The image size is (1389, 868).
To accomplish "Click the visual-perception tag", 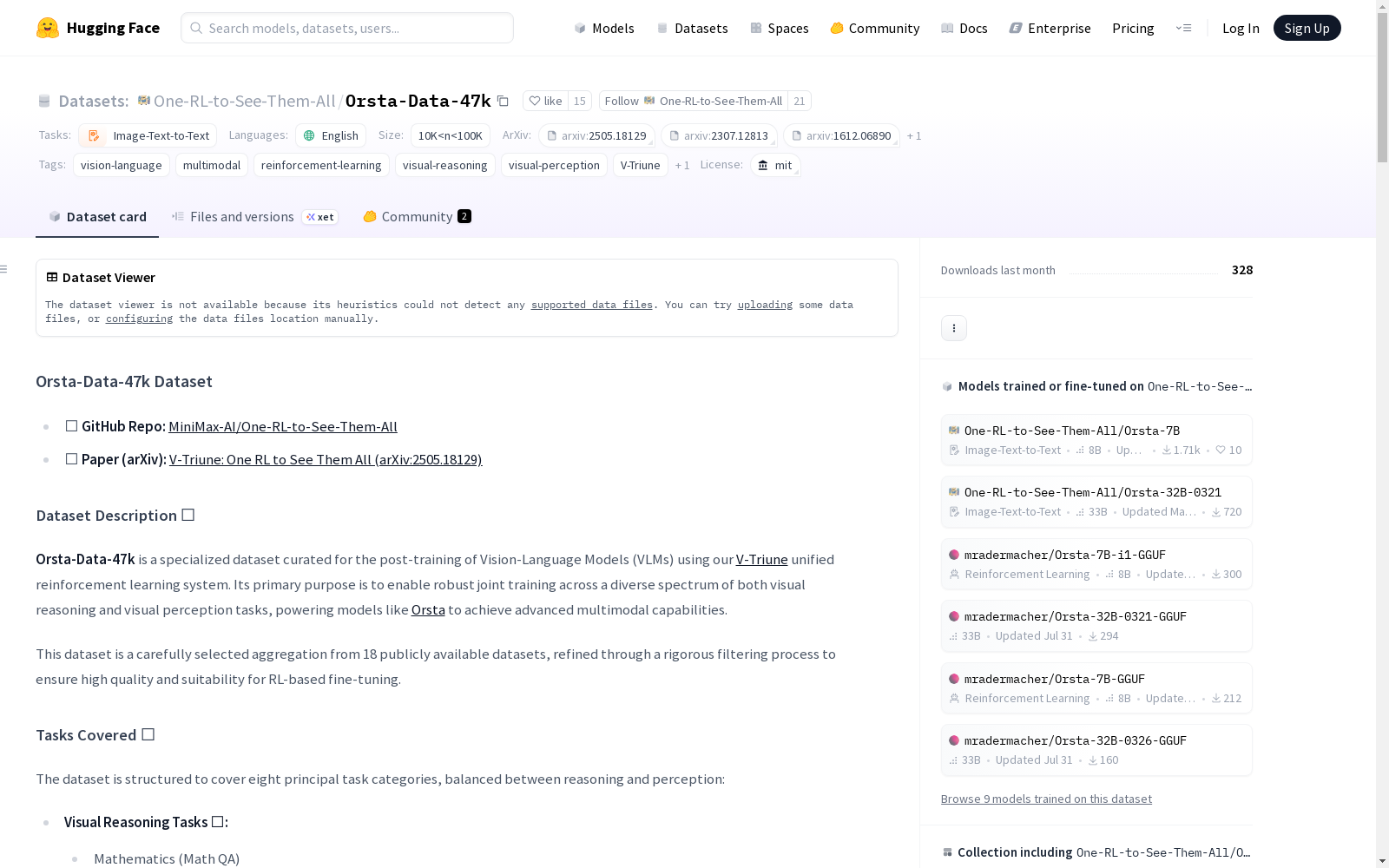I will pos(554,165).
